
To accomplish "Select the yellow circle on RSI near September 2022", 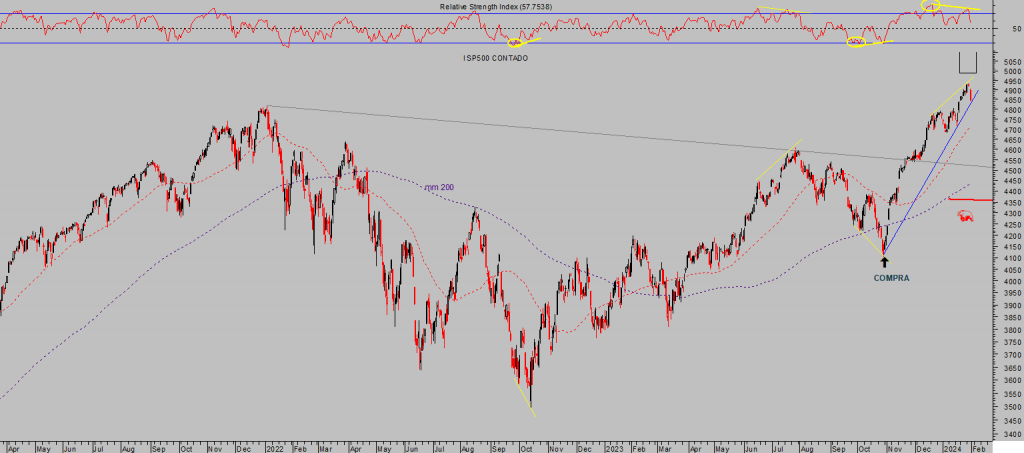I will click(516, 43).
